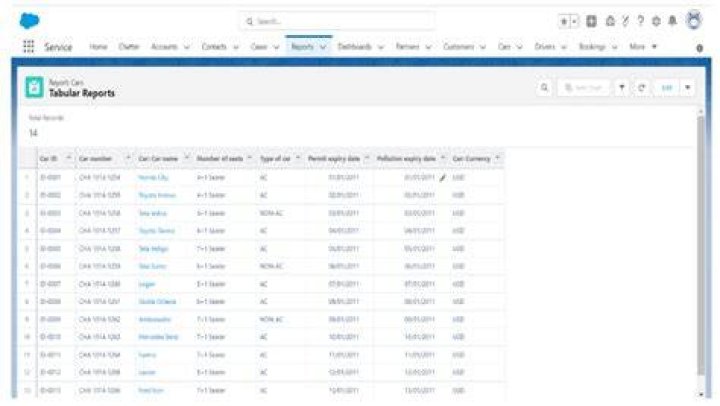This screenshot has width=720, height=406.
Task: Open the Permit expiry date column menu arrow
Action: click(366, 158)
